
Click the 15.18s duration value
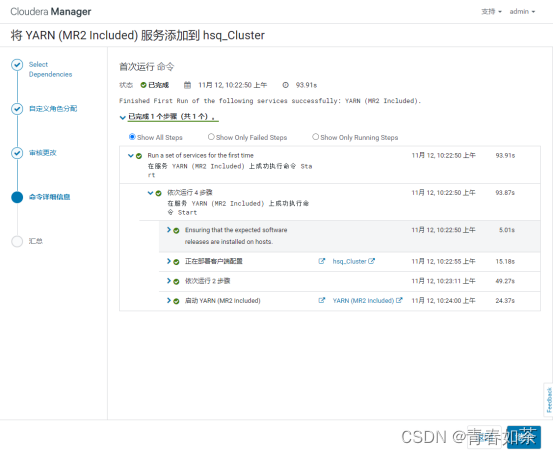(x=505, y=261)
